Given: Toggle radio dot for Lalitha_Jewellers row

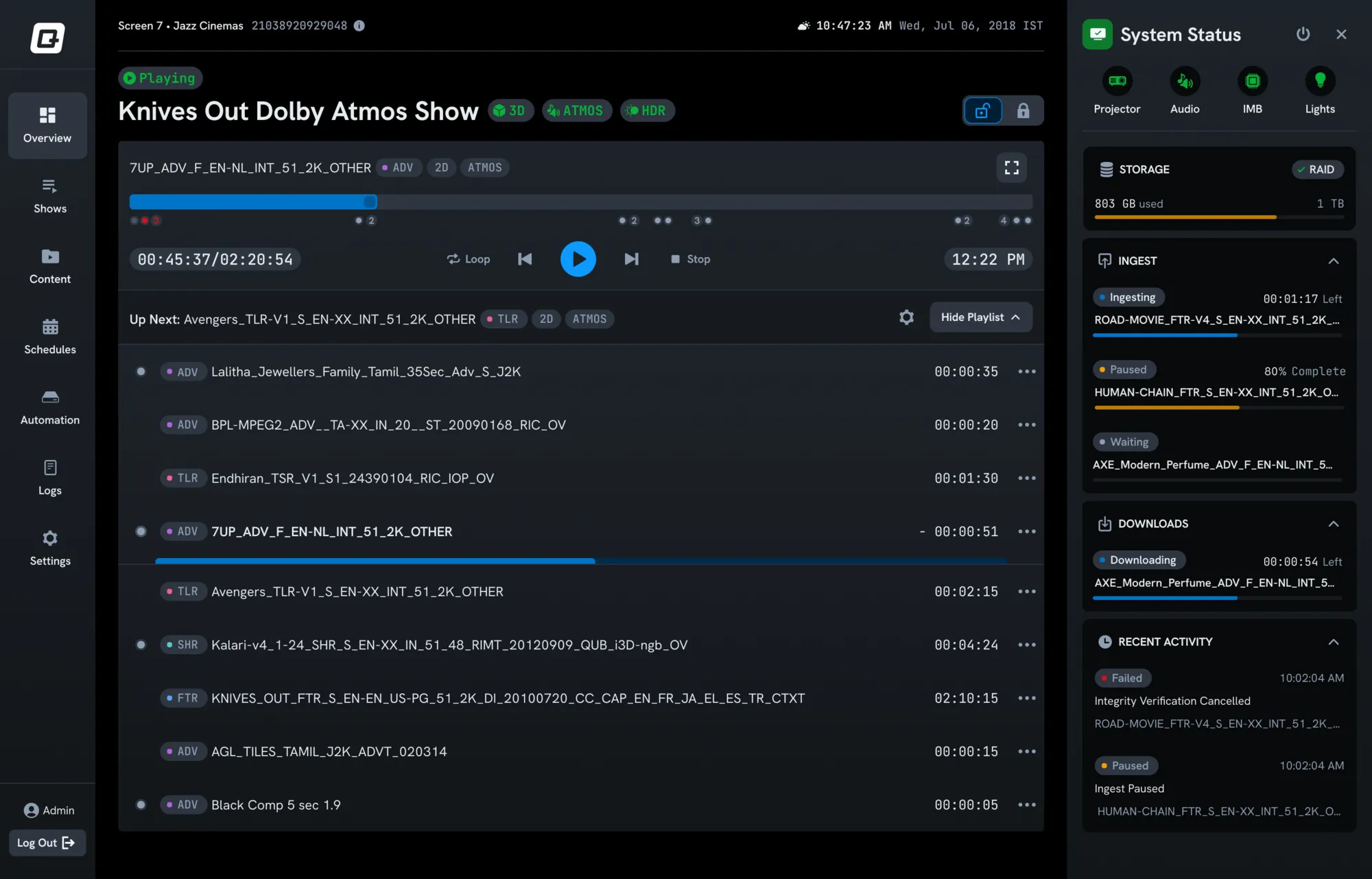Looking at the screenshot, I should coord(141,371).
